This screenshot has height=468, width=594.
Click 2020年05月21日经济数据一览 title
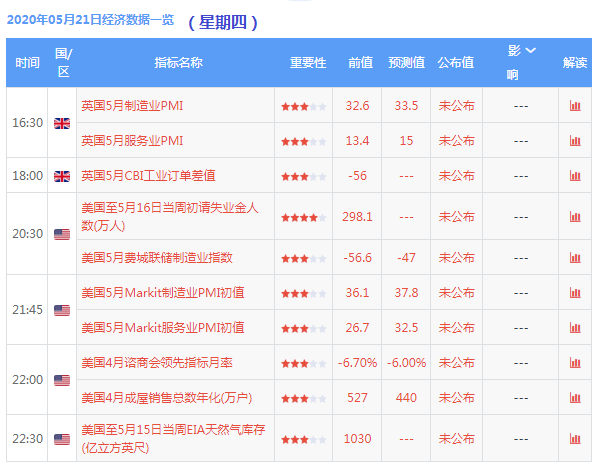tap(90, 19)
